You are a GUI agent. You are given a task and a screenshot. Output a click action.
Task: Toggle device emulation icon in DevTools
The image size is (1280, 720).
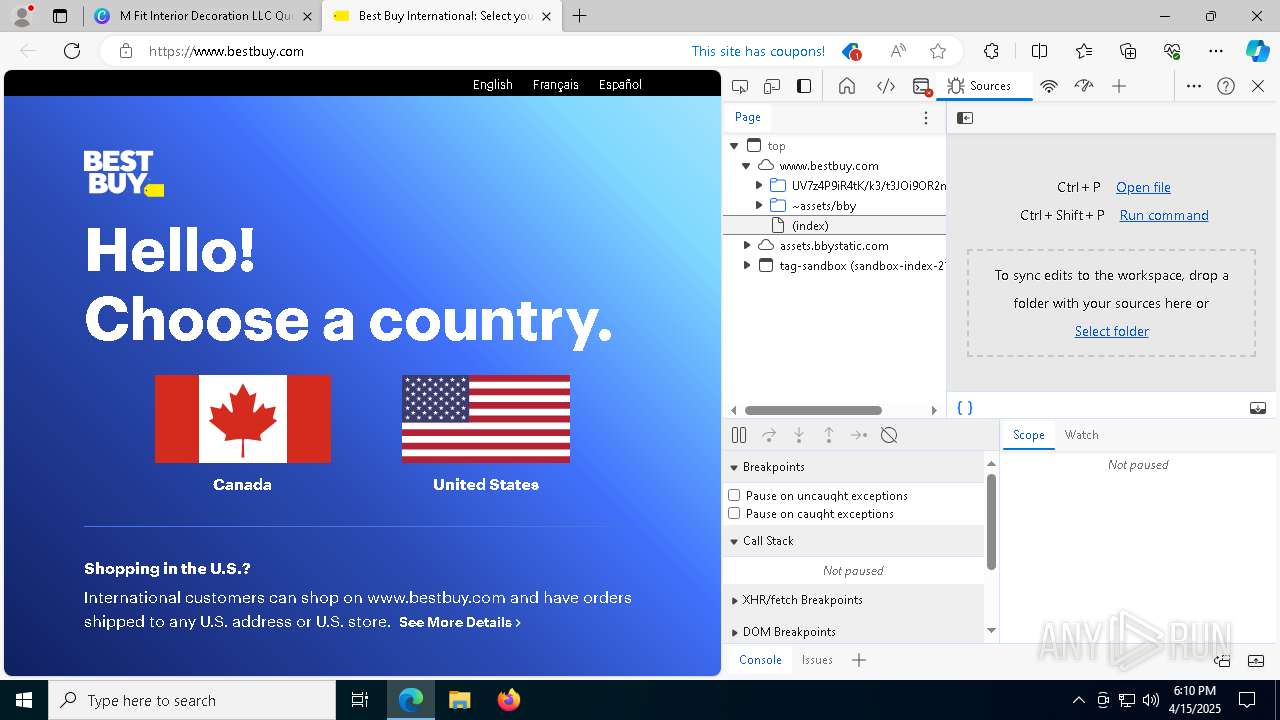coord(772,86)
